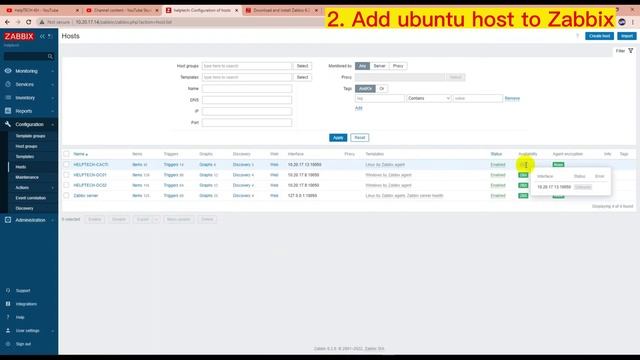The height and width of the screenshot is (360, 640).
Task: Close the Channel content YouTube Studio tab
Action: coord(157,10)
